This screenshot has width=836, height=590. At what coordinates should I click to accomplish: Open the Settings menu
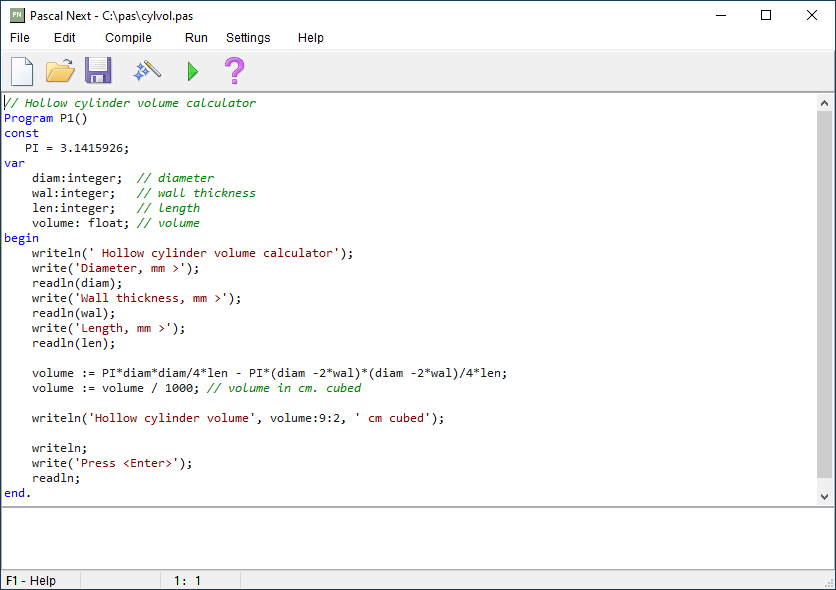248,38
